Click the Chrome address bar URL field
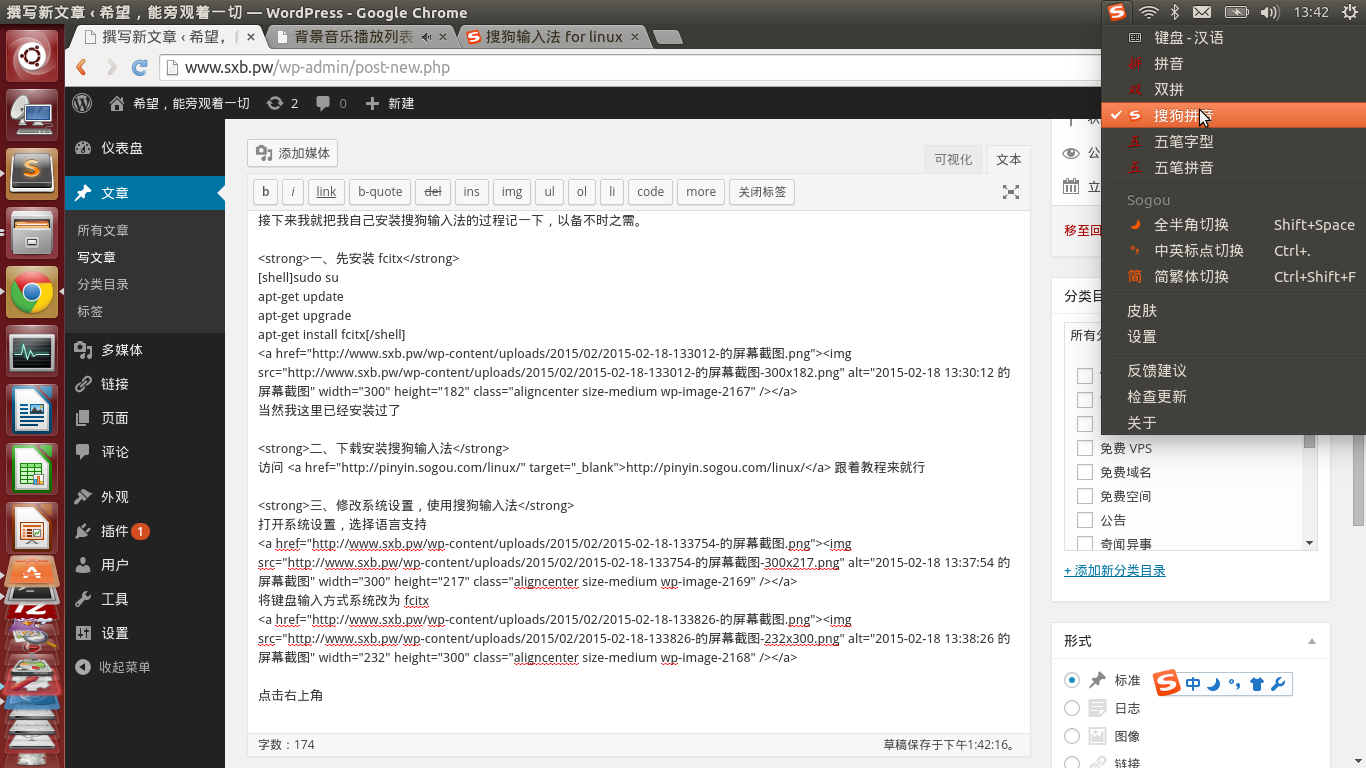This screenshot has width=1366, height=768. pyautogui.click(x=600, y=68)
